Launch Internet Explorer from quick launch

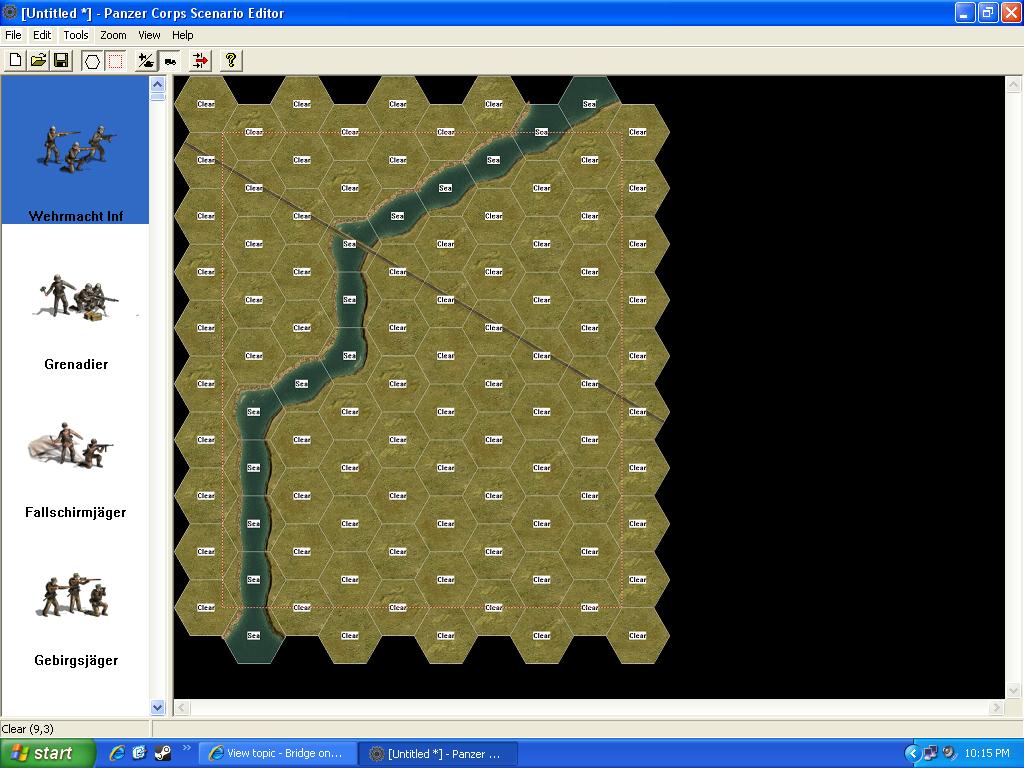[x=117, y=753]
